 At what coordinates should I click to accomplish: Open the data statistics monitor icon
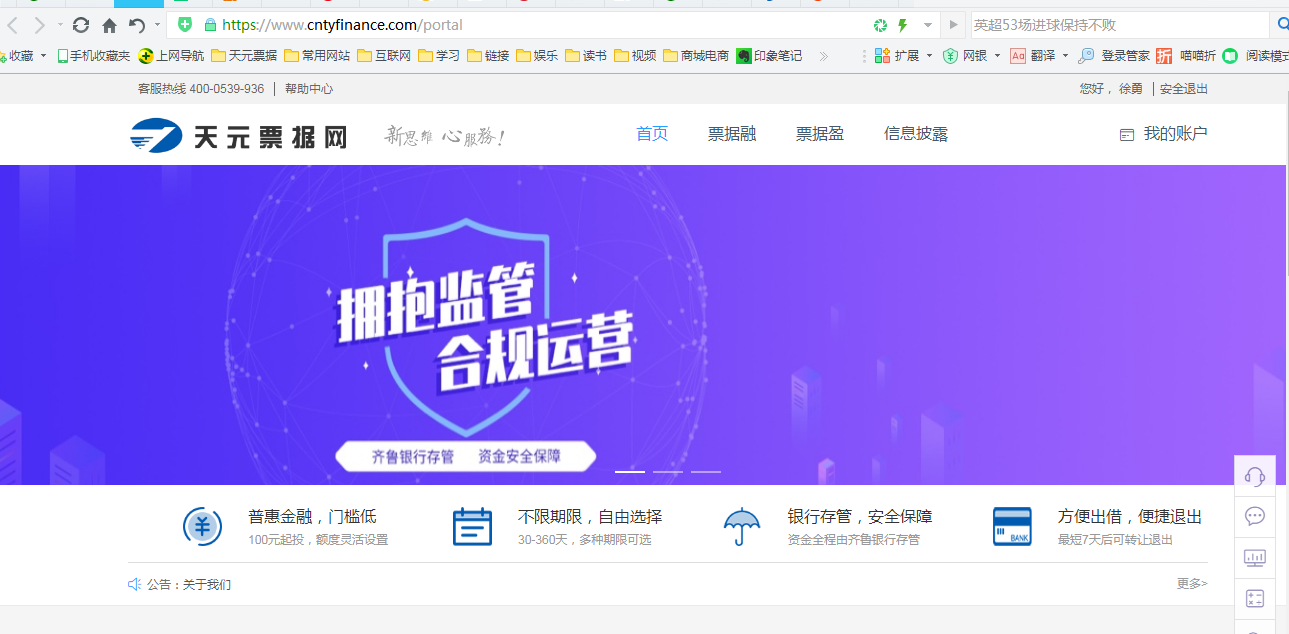point(1255,557)
